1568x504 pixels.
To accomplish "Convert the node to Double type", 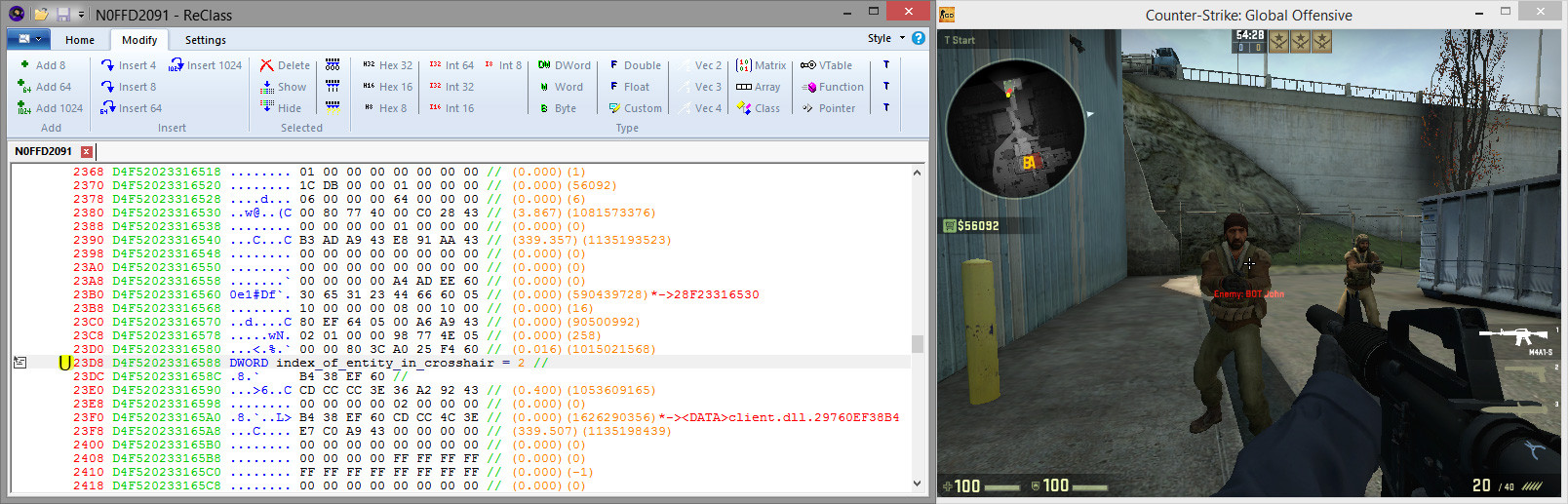I will 635,65.
